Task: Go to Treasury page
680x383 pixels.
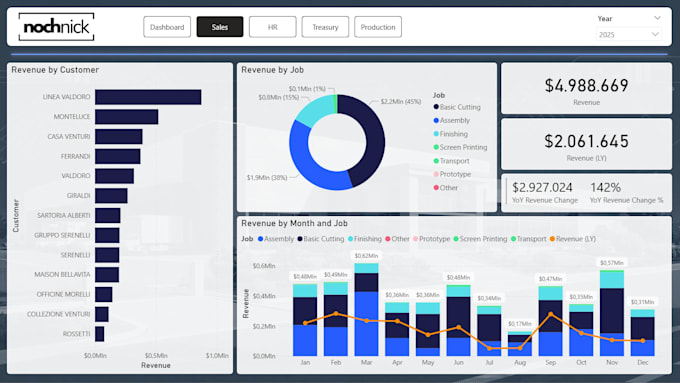Action: point(325,27)
